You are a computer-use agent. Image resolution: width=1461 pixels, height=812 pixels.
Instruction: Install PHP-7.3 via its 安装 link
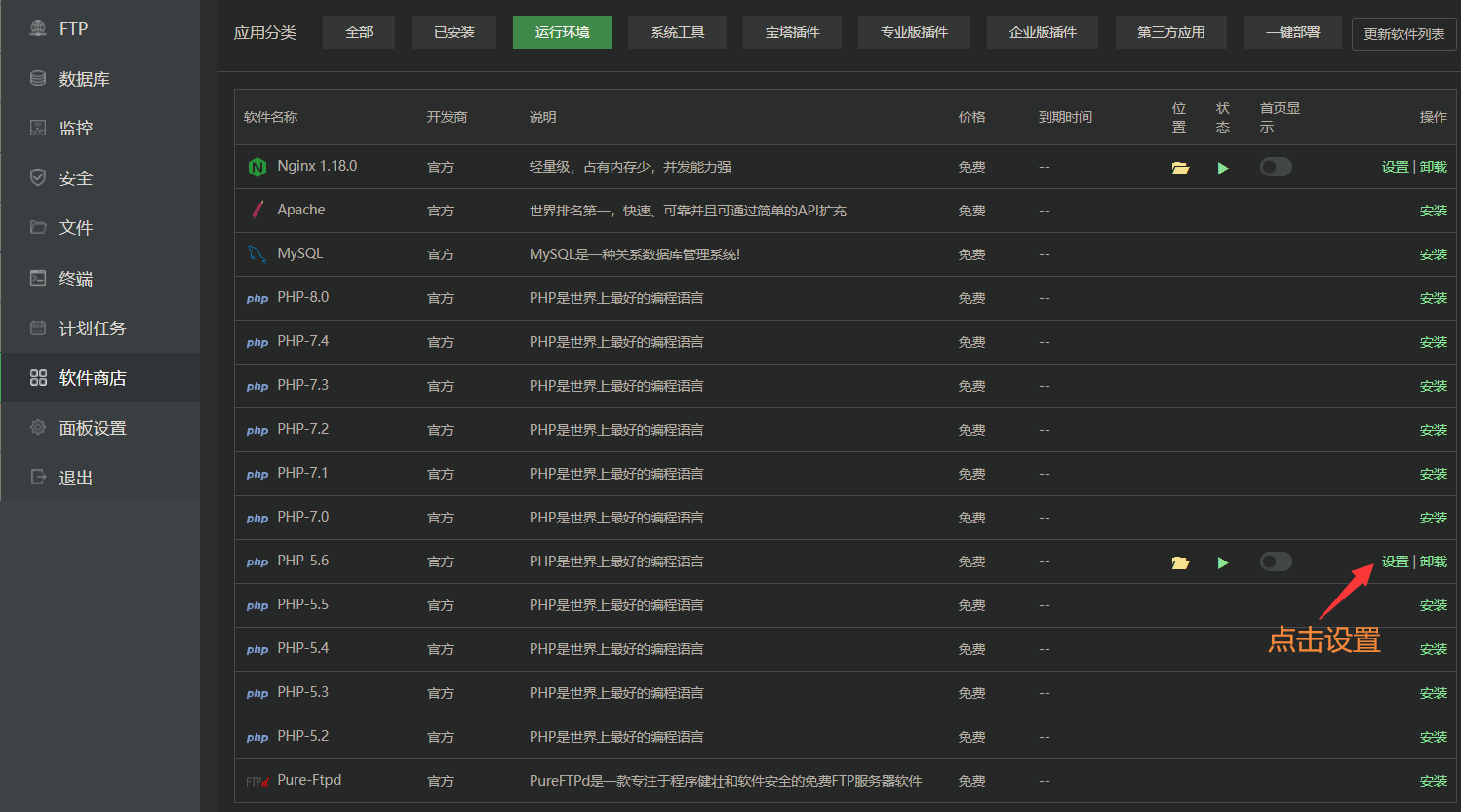click(1434, 386)
